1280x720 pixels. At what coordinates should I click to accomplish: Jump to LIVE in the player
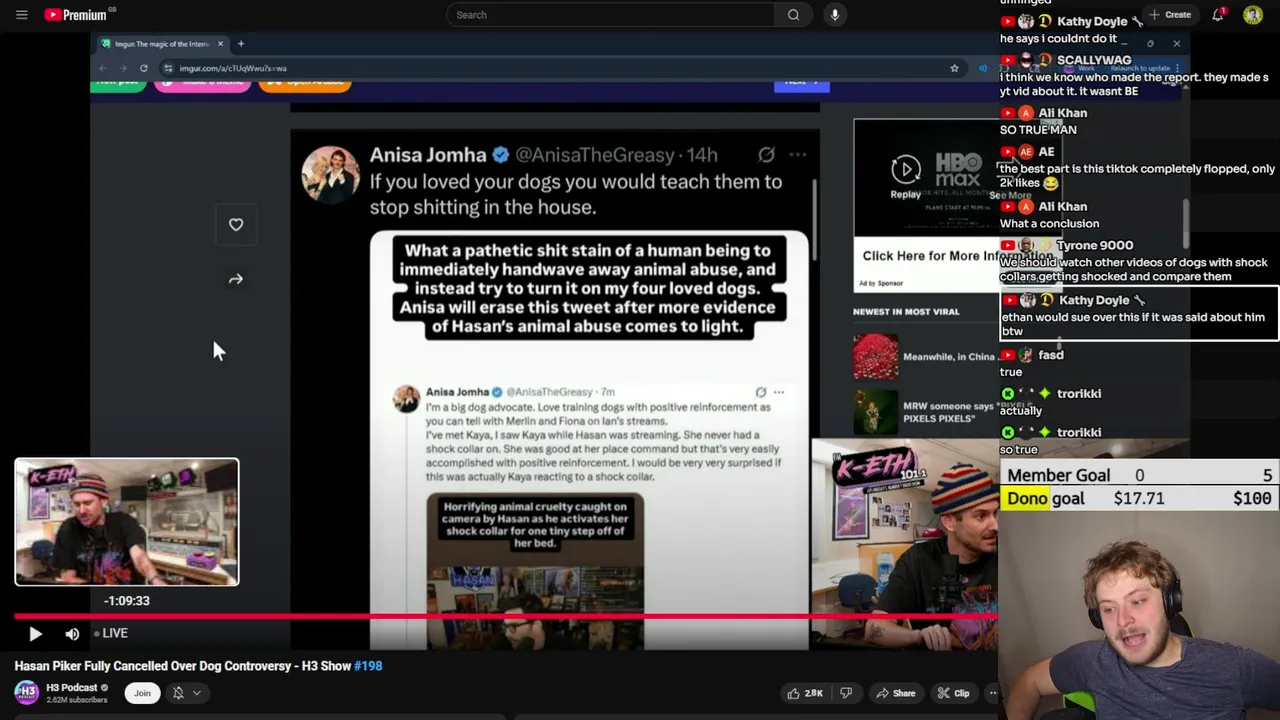[111, 633]
